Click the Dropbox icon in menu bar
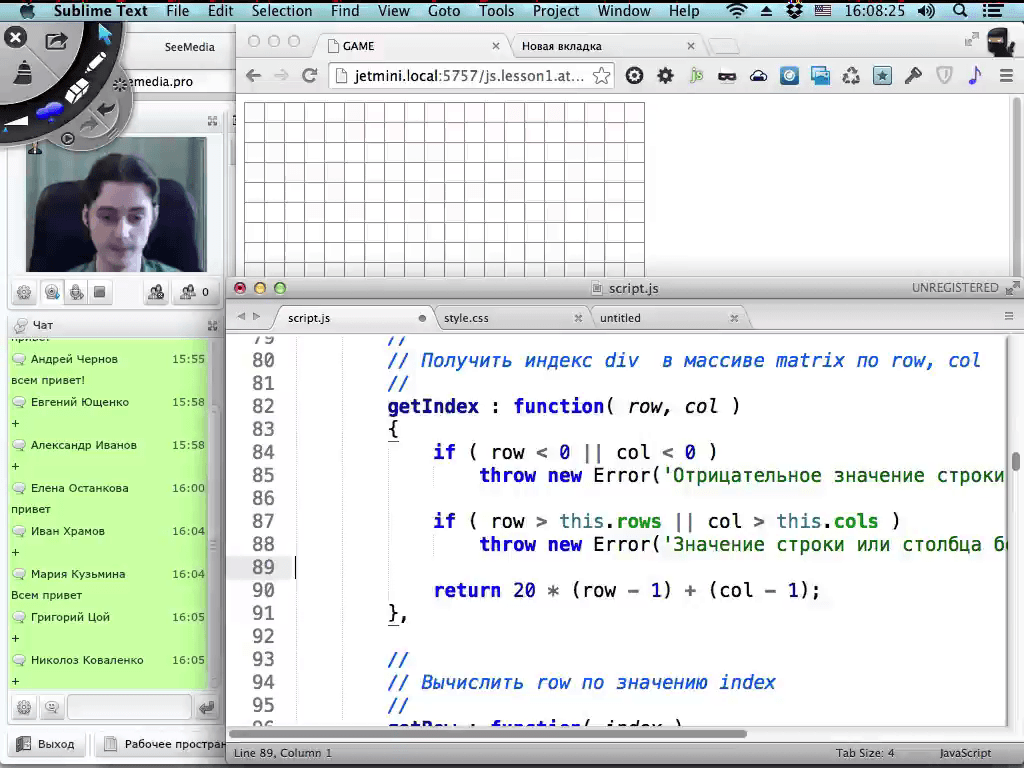1024x768 pixels. click(x=794, y=11)
